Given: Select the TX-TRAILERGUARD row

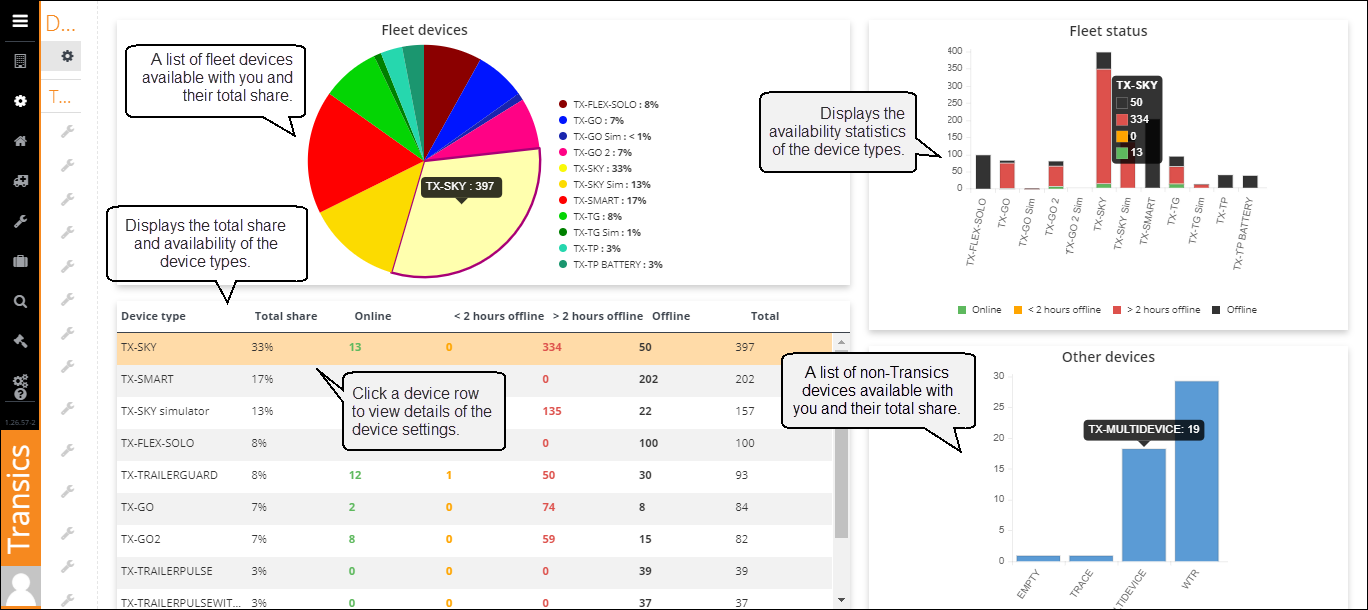Looking at the screenshot, I should tap(474, 475).
